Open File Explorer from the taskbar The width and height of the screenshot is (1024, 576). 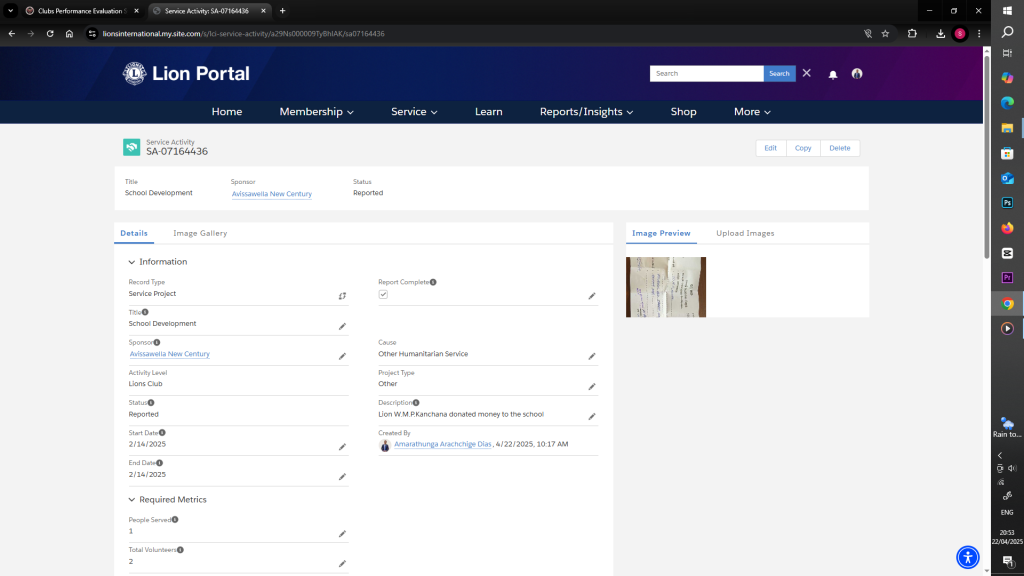[1007, 128]
